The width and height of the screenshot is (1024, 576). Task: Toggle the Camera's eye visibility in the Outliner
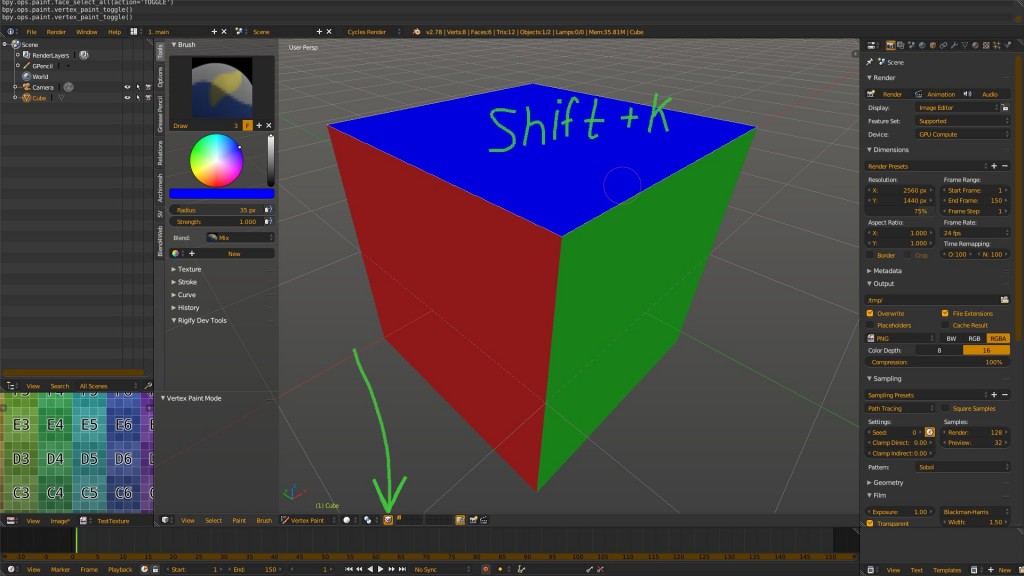coord(127,87)
